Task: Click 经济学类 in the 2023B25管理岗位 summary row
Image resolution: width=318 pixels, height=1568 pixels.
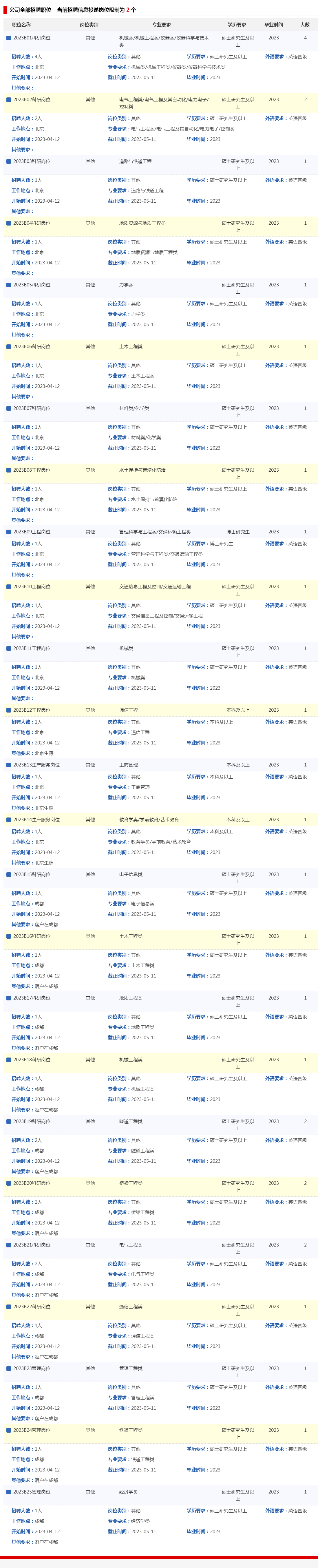Action: tap(128, 1492)
